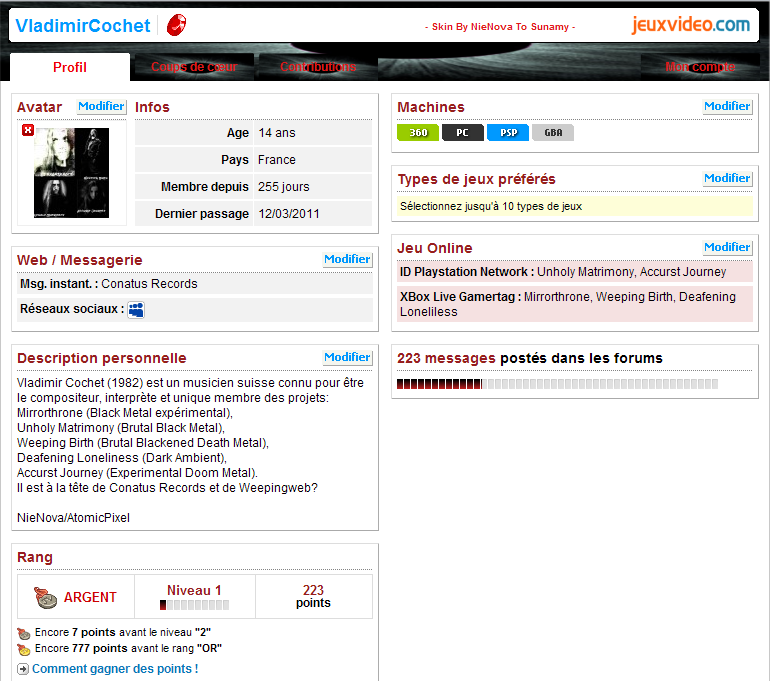Screen dimensions: 770x693
Task: Click the 'Niveau 1' label
Action: pyautogui.click(x=194, y=590)
